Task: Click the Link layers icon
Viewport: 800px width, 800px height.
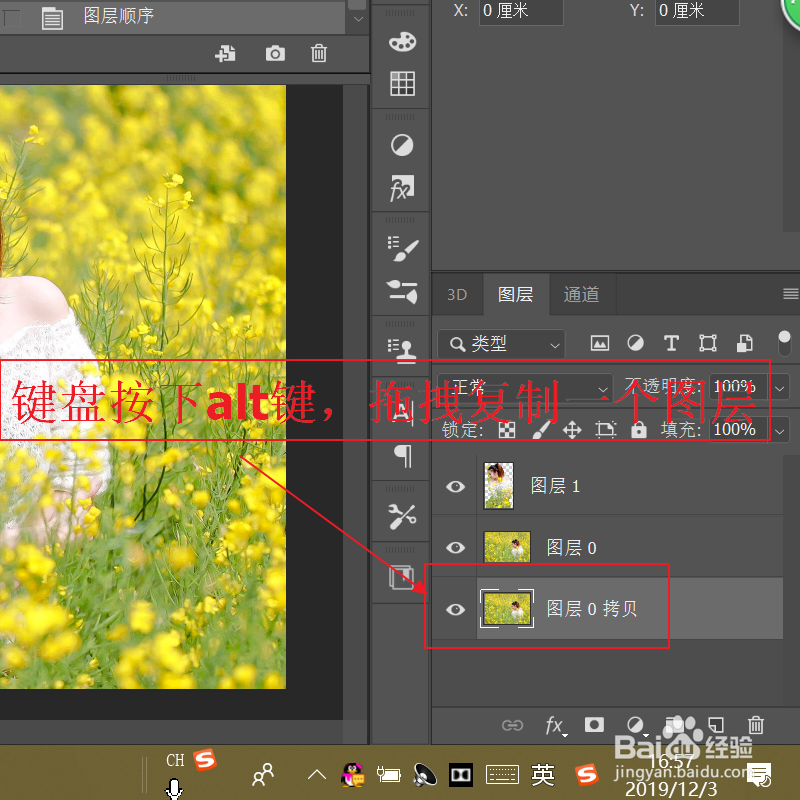Action: [511, 724]
